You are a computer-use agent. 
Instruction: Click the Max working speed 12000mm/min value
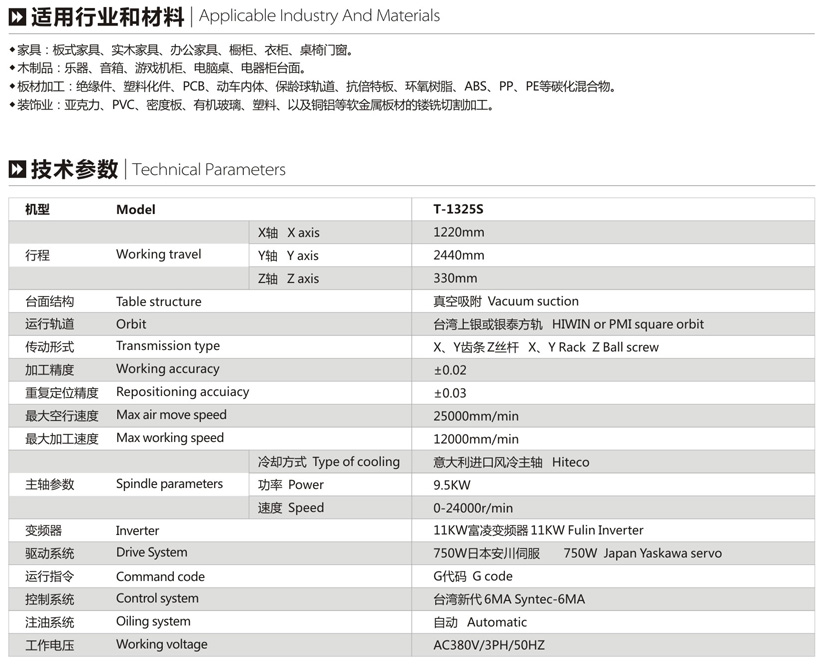pyautogui.click(x=476, y=439)
